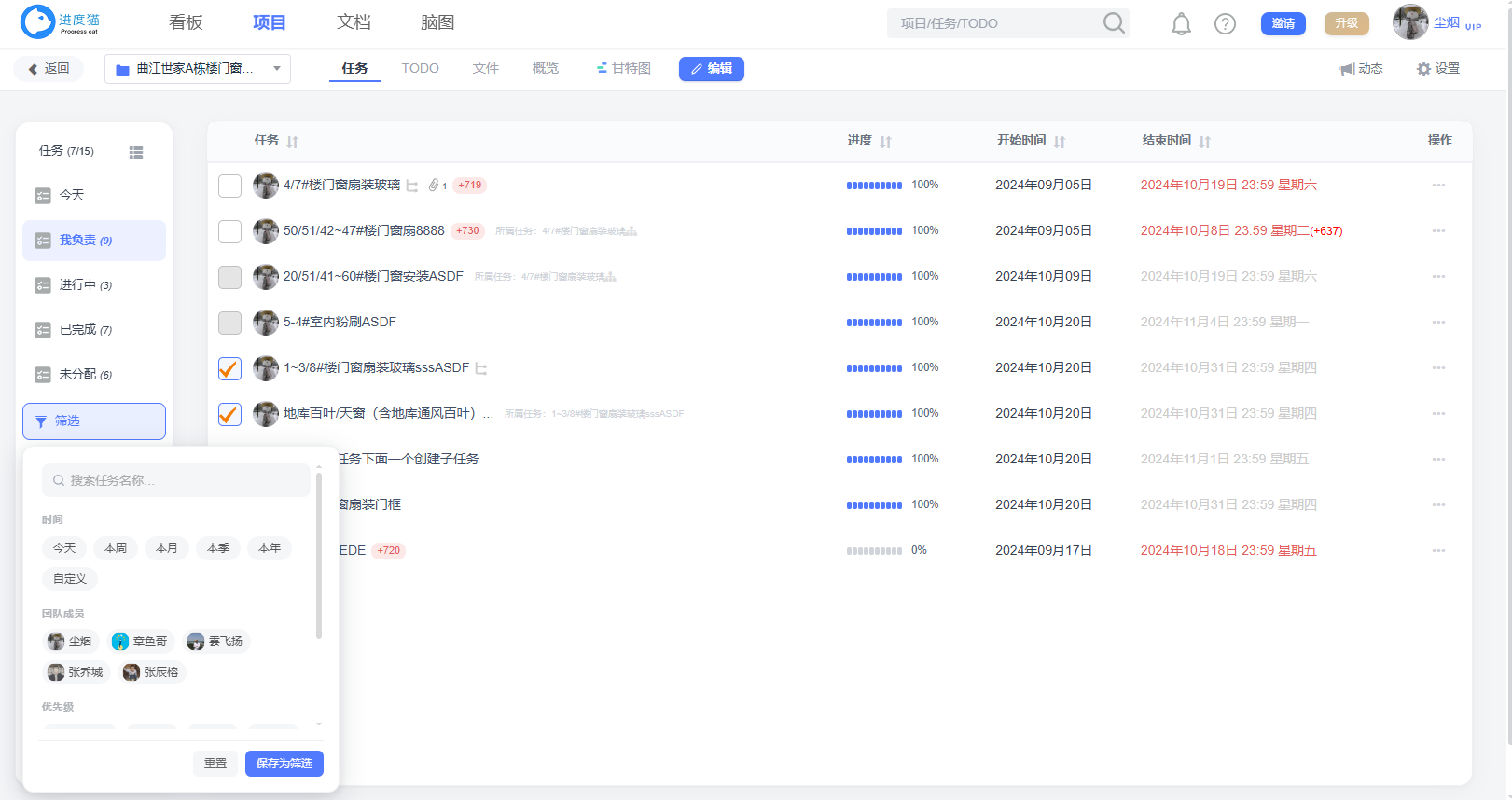Click the progress bar of 4/7#楼门窗扇装玻璃
Viewport: 1512px width, 800px height.
click(x=874, y=186)
